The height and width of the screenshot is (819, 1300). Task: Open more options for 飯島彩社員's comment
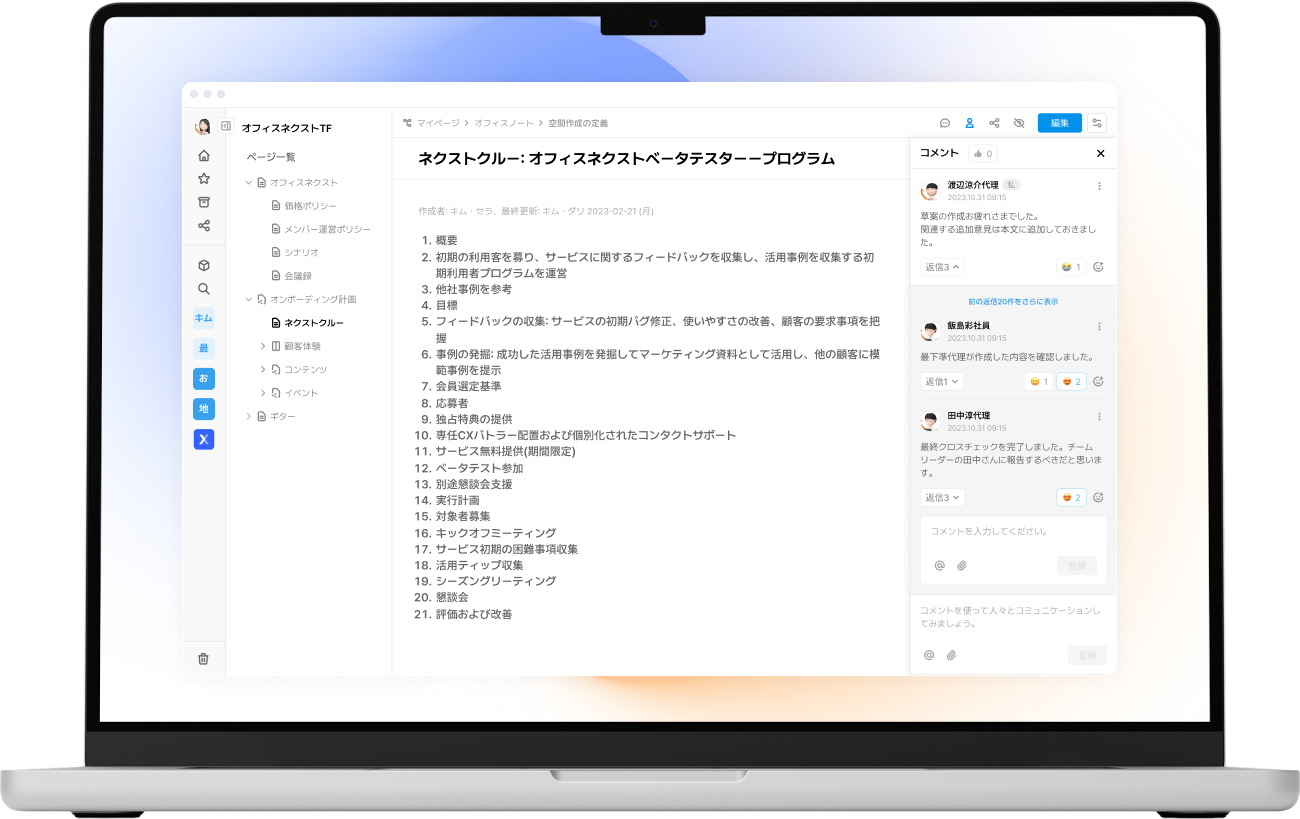pos(1099,327)
